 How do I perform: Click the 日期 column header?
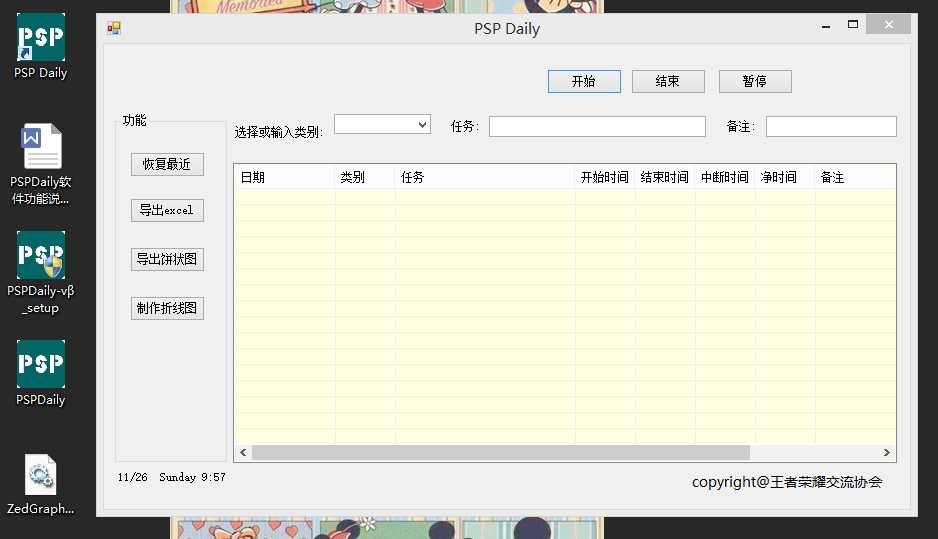[284, 177]
